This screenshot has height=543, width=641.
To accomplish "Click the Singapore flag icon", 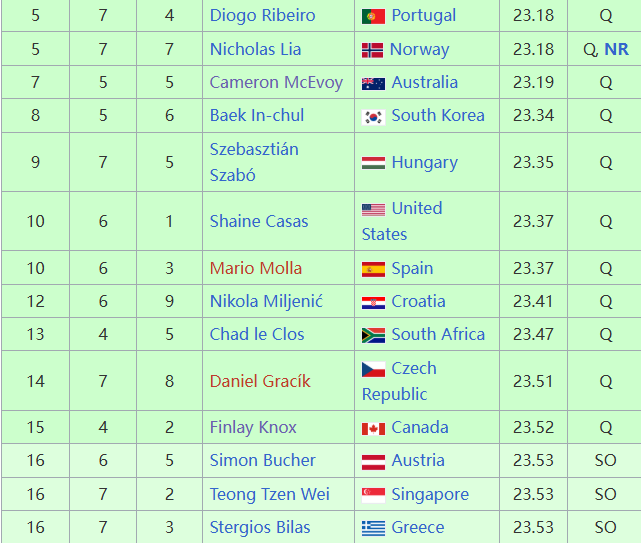I will 373,495.
